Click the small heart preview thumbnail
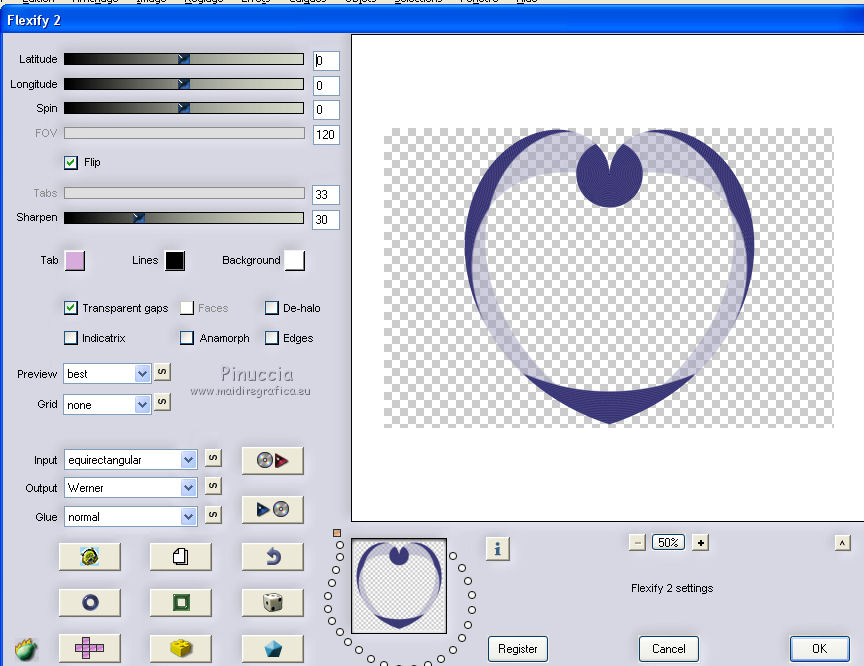This screenshot has width=864, height=666. click(x=399, y=586)
